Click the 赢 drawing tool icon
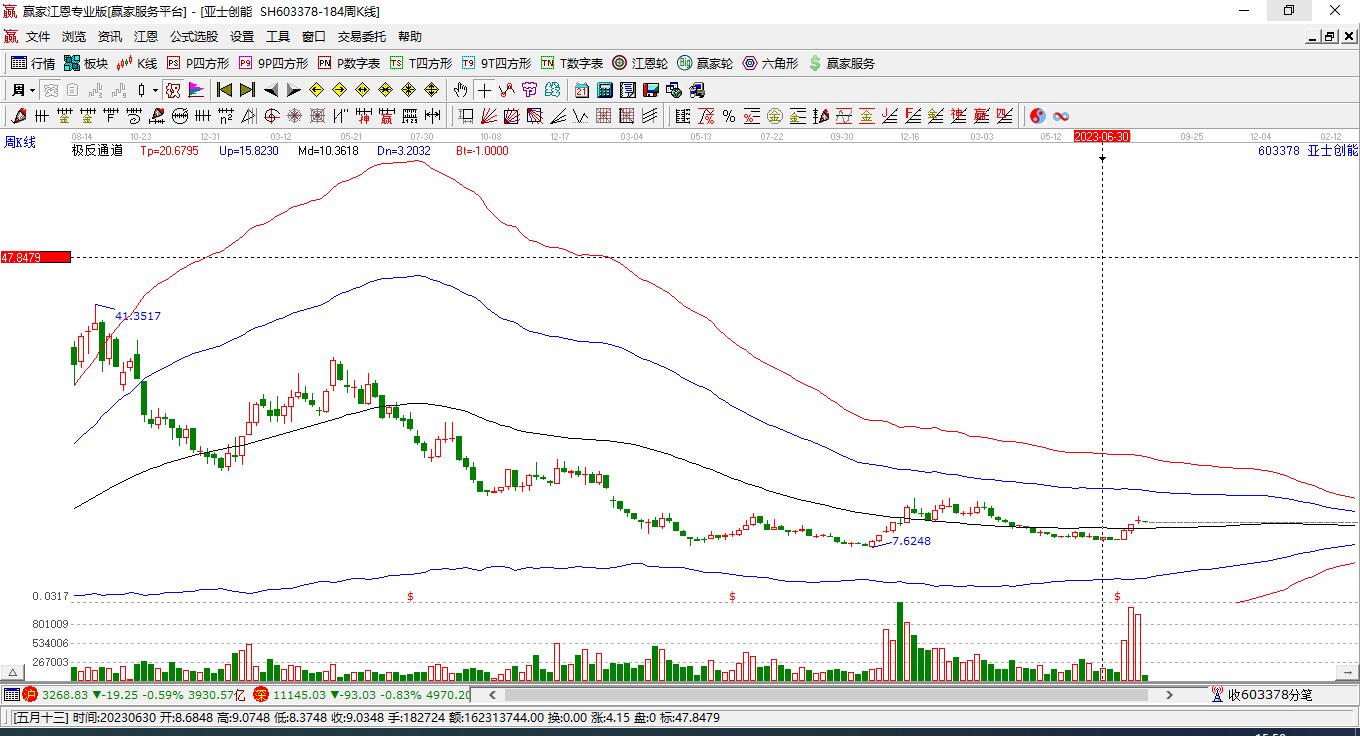Image resolution: width=1360 pixels, height=736 pixels. click(x=385, y=116)
